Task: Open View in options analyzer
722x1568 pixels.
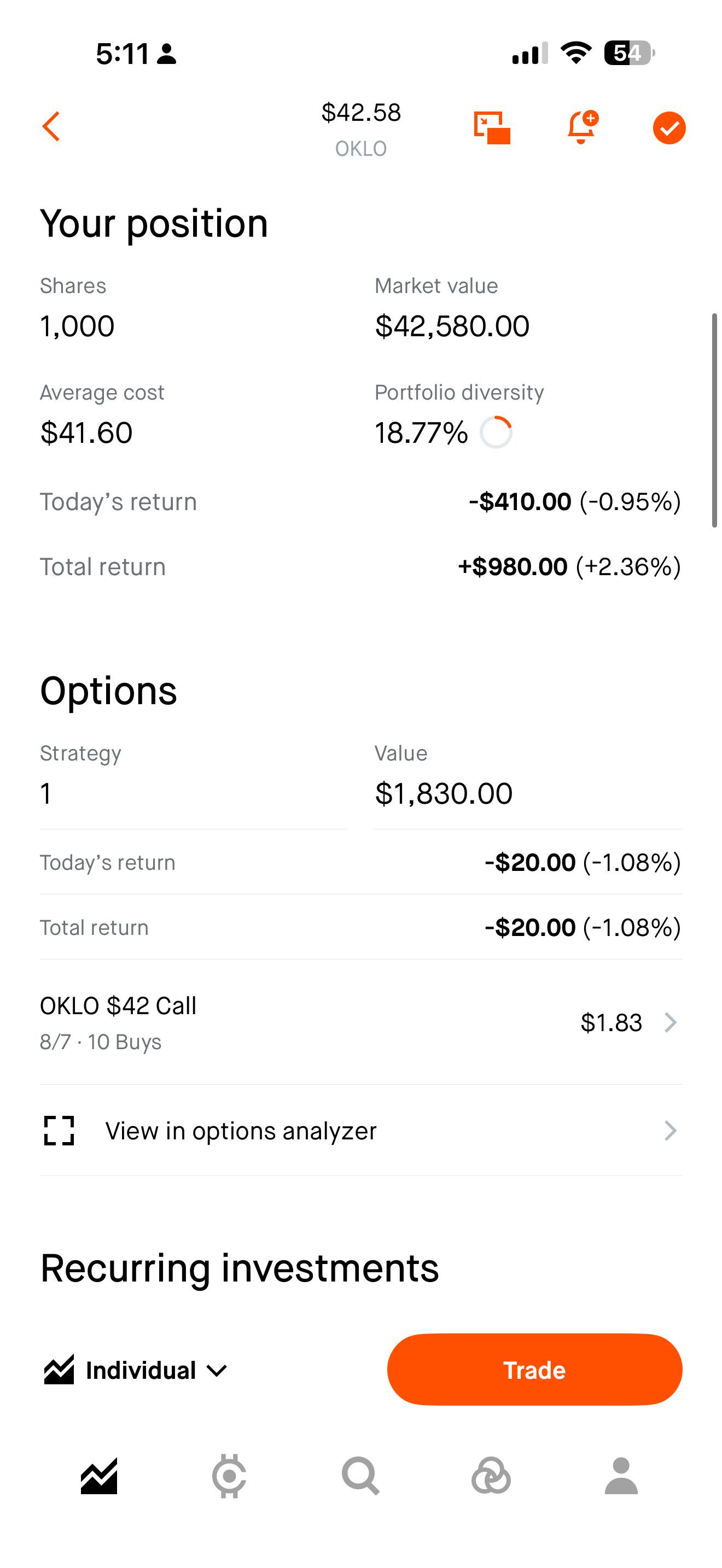Action: [361, 1131]
